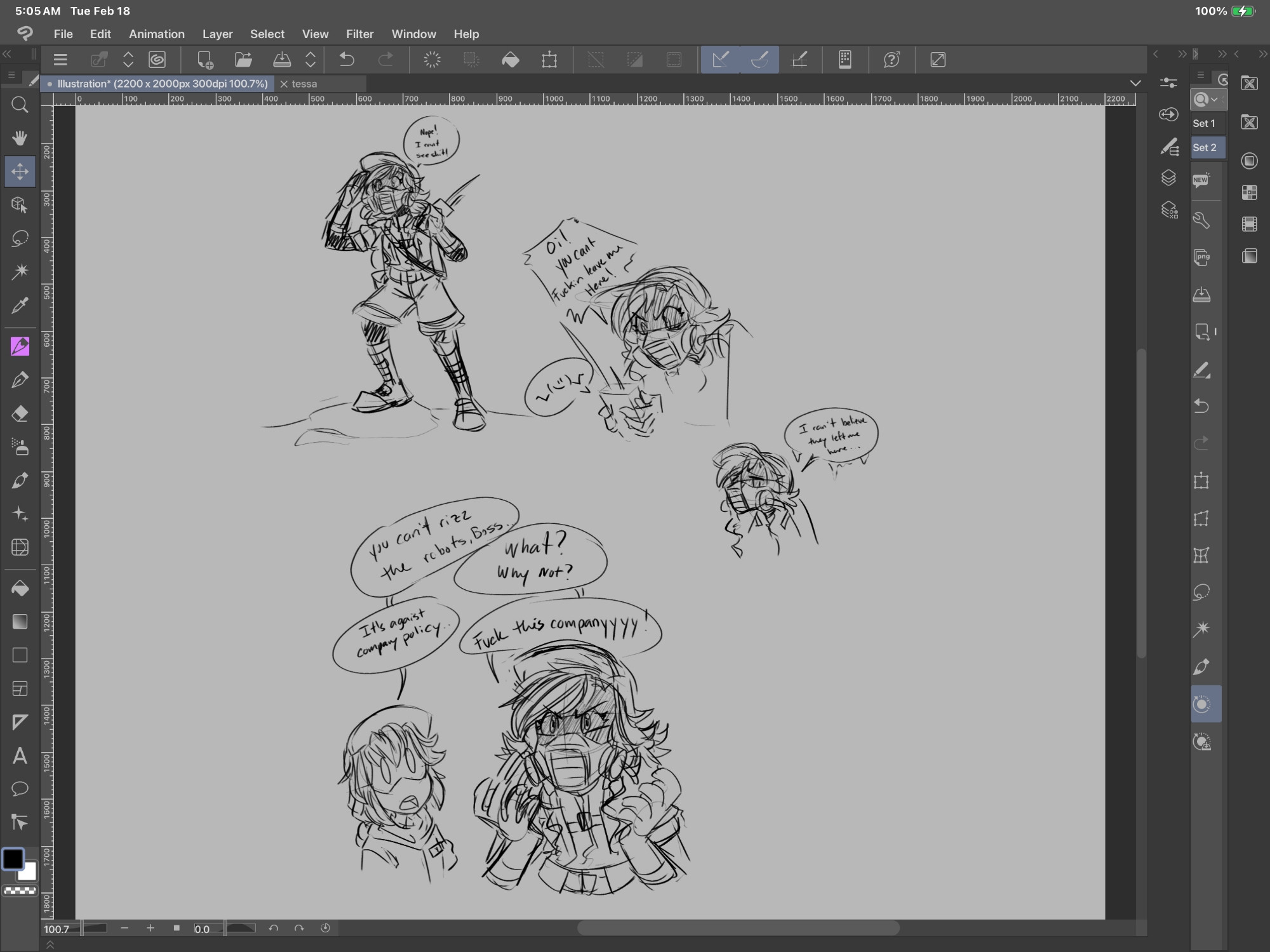Toggle the smartphone connection icon
This screenshot has height=952, width=1270.
point(845,60)
